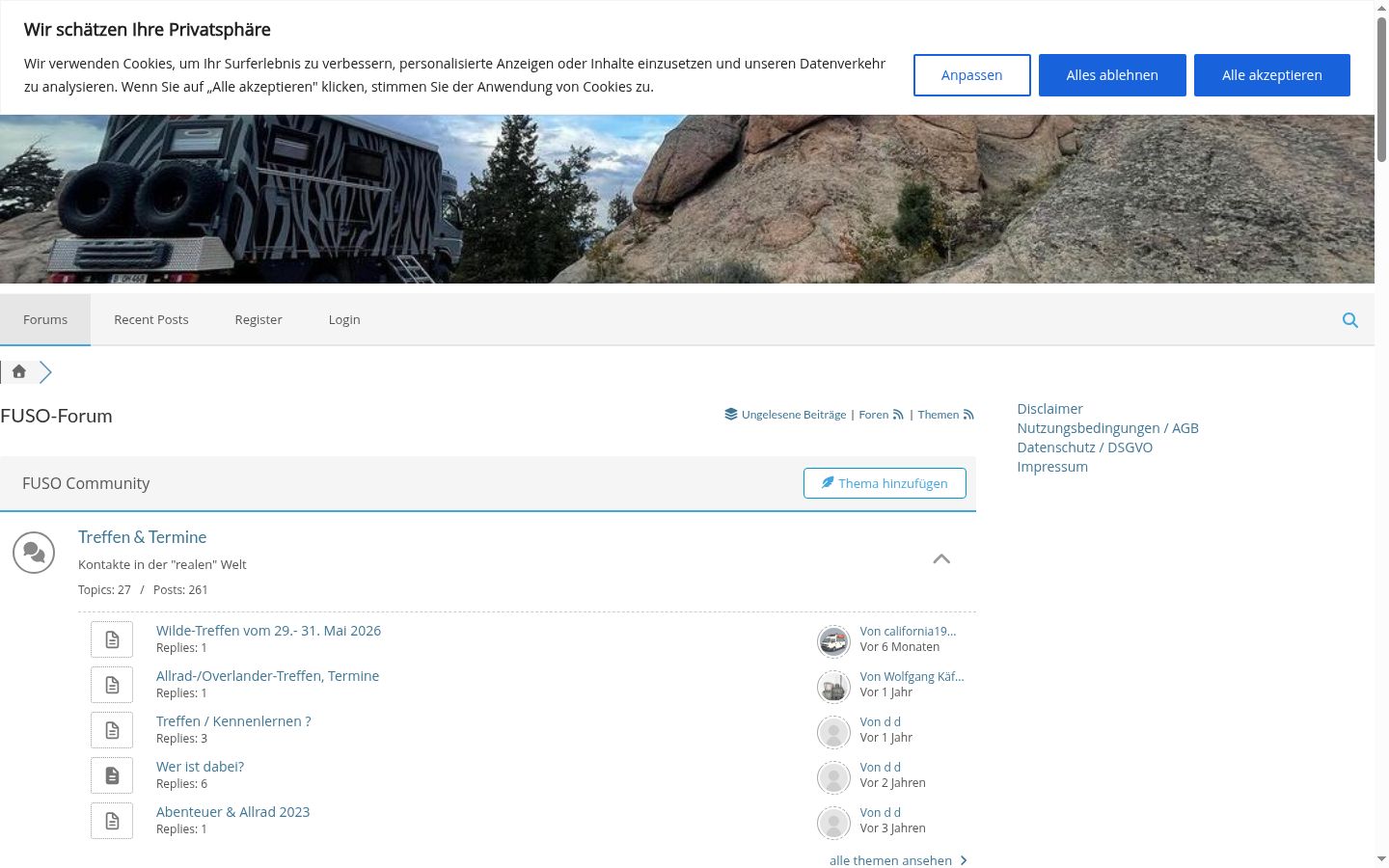
Task: Open topic Allrad-/Overlander-Treffen, Termine
Action: [x=267, y=676]
